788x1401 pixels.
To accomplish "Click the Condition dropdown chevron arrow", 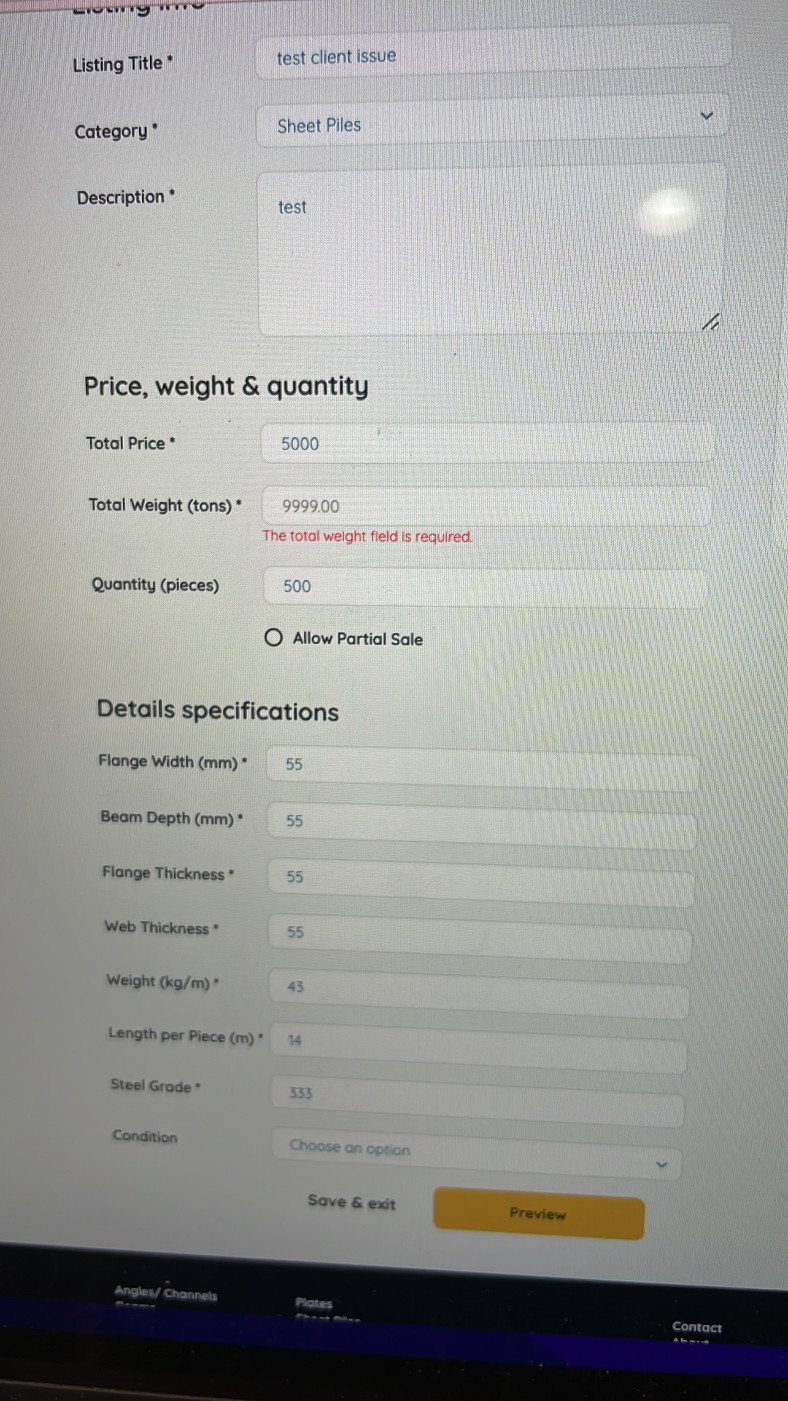I will tap(660, 1164).
